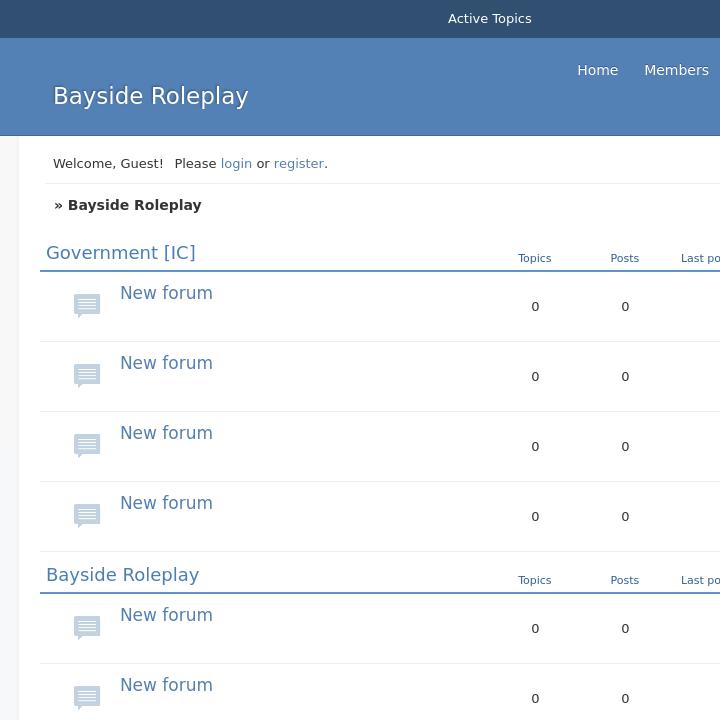Open the third New forum under Government [IC]
Viewport: 720px width, 720px height.
pyautogui.click(x=166, y=433)
